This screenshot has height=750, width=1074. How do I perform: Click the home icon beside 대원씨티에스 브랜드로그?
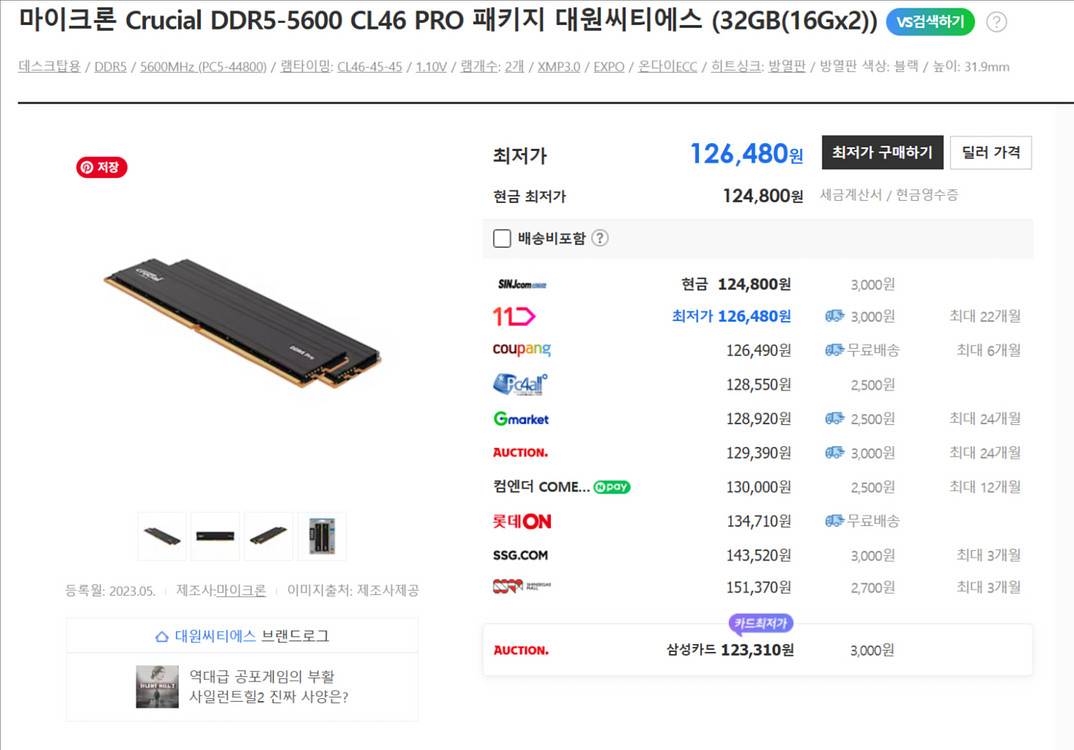162,636
